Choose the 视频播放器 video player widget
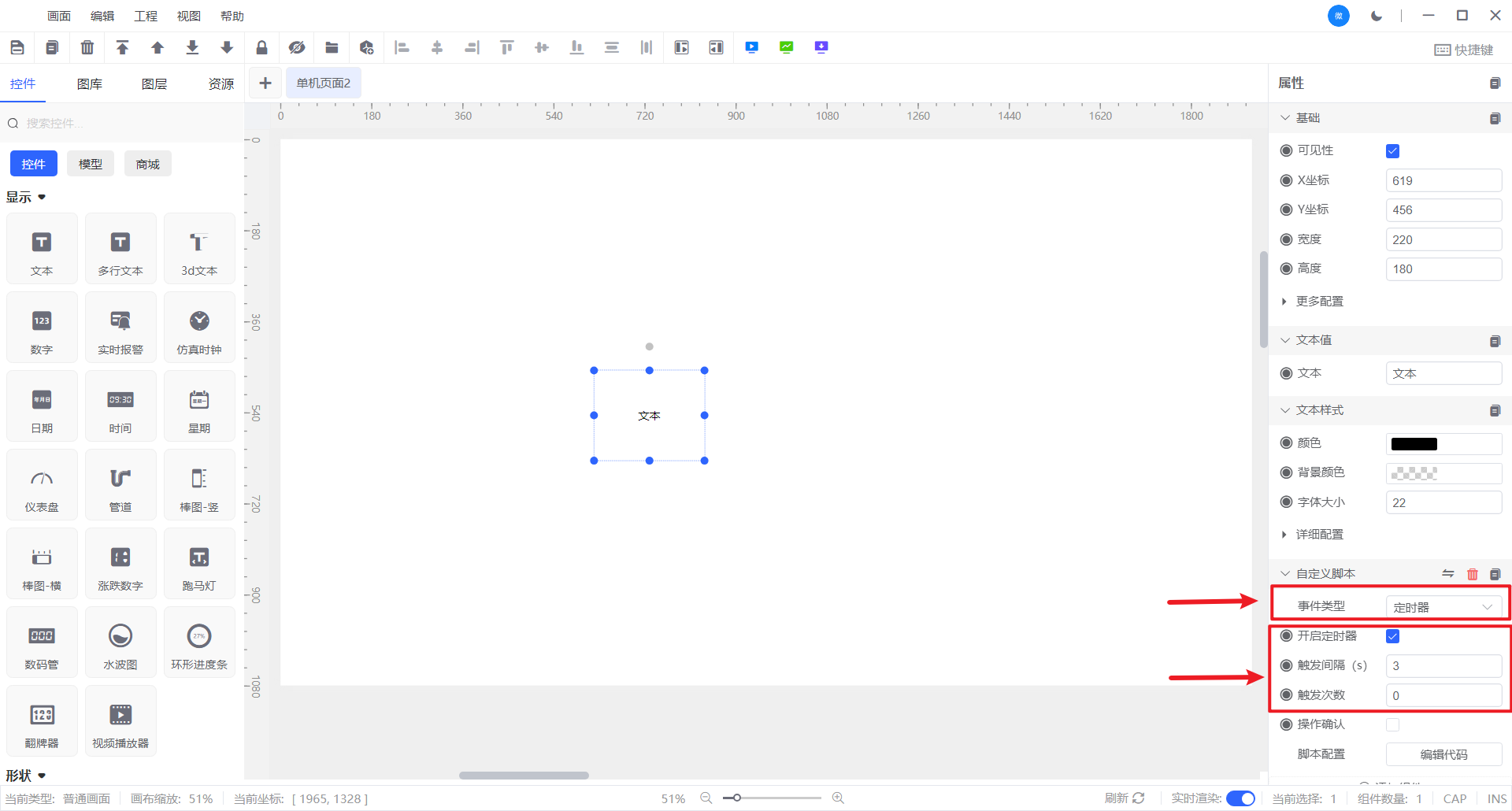Viewport: 1512px width, 811px height. [120, 722]
